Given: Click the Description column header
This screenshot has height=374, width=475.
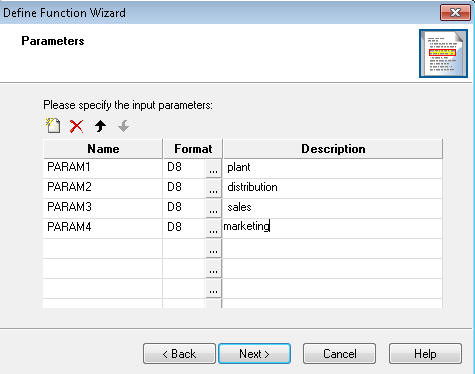Looking at the screenshot, I should (333, 149).
